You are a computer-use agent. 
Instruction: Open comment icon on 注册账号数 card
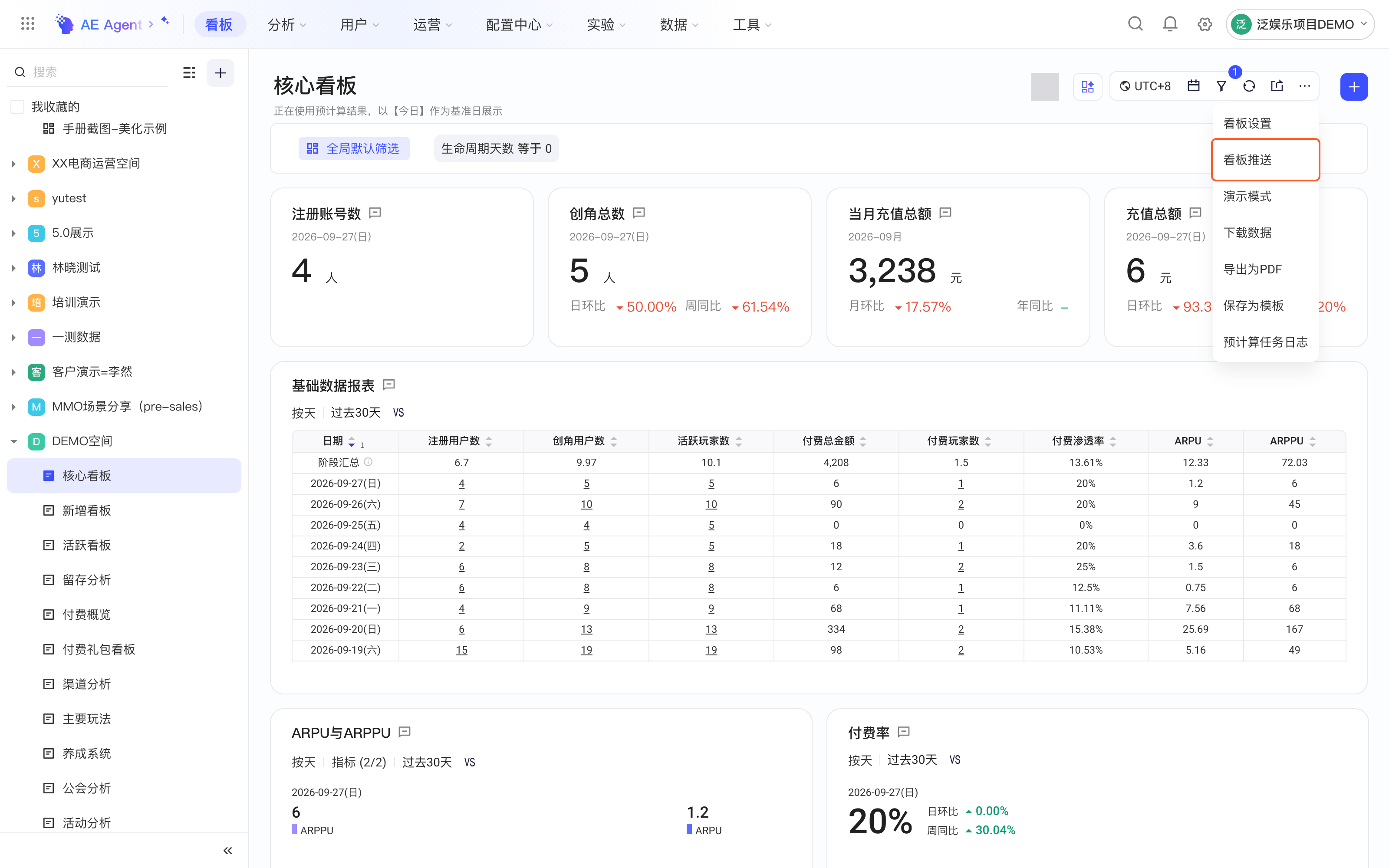coord(375,213)
